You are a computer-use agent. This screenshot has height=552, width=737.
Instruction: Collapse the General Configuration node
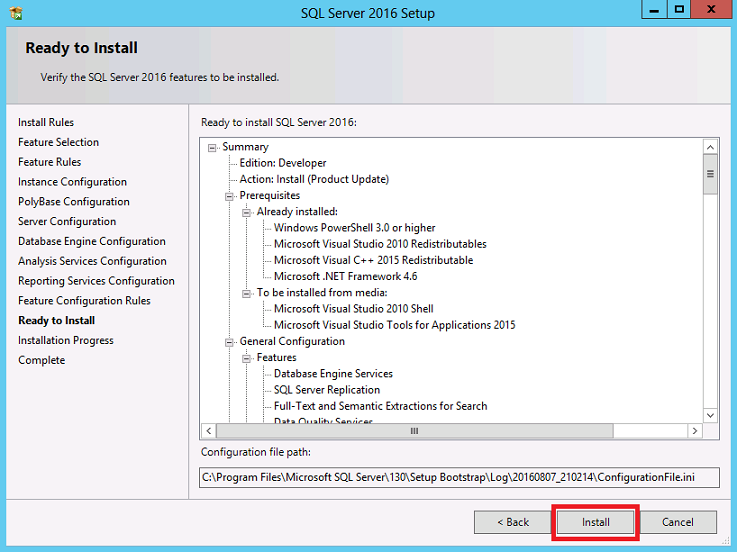tap(229, 342)
